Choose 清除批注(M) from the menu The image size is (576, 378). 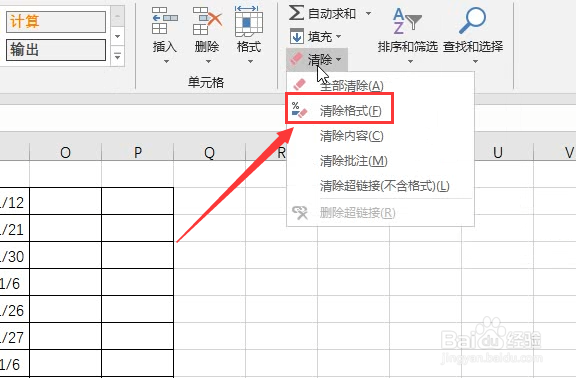tap(380, 161)
